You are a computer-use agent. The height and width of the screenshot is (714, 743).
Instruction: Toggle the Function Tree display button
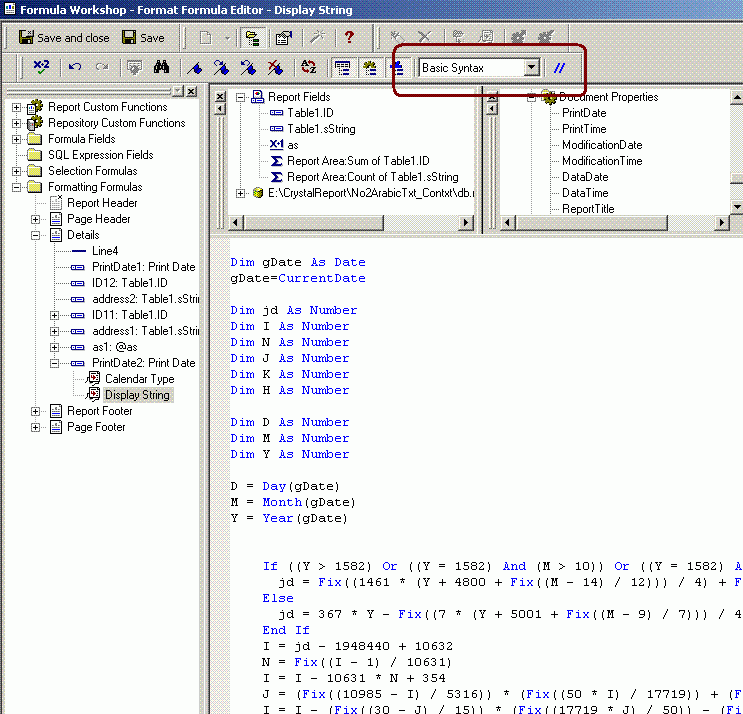click(370, 68)
